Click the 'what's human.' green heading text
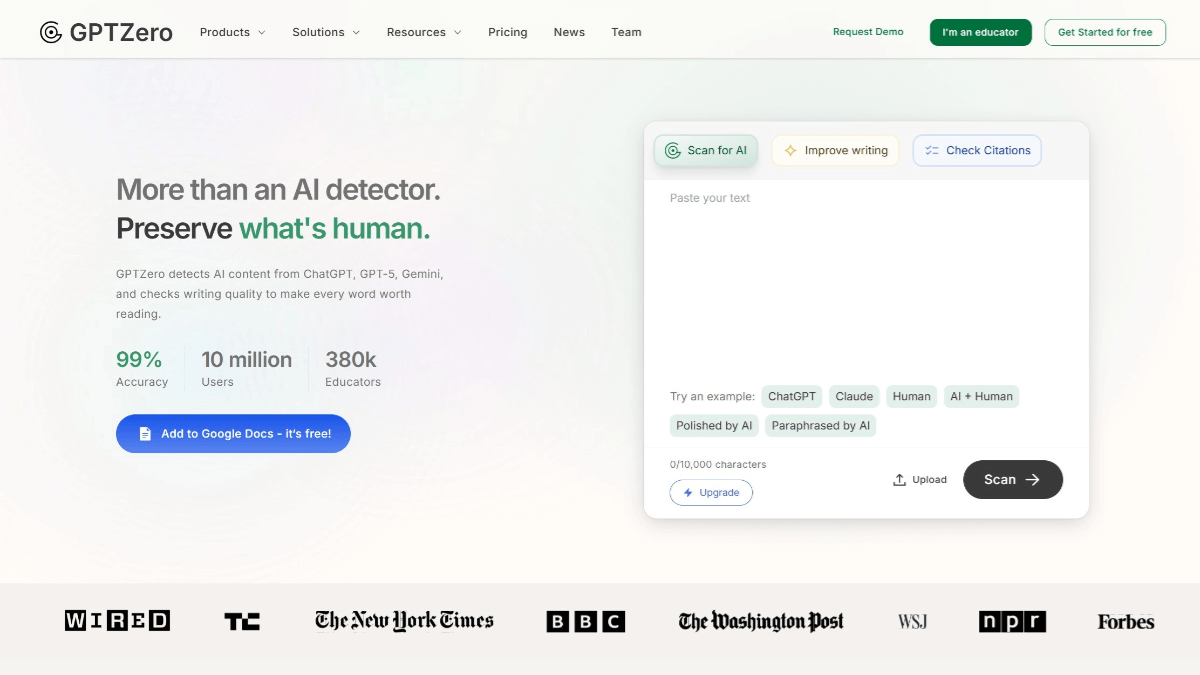Screen dimensions: 1200x675 click(x=334, y=229)
